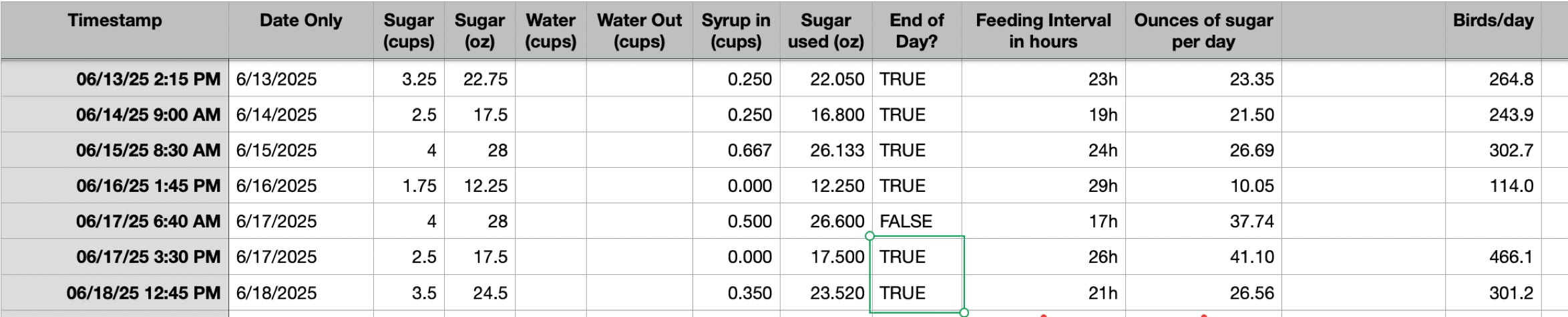Click the Date Only column header
The height and width of the screenshot is (317, 1568).
coord(301,30)
